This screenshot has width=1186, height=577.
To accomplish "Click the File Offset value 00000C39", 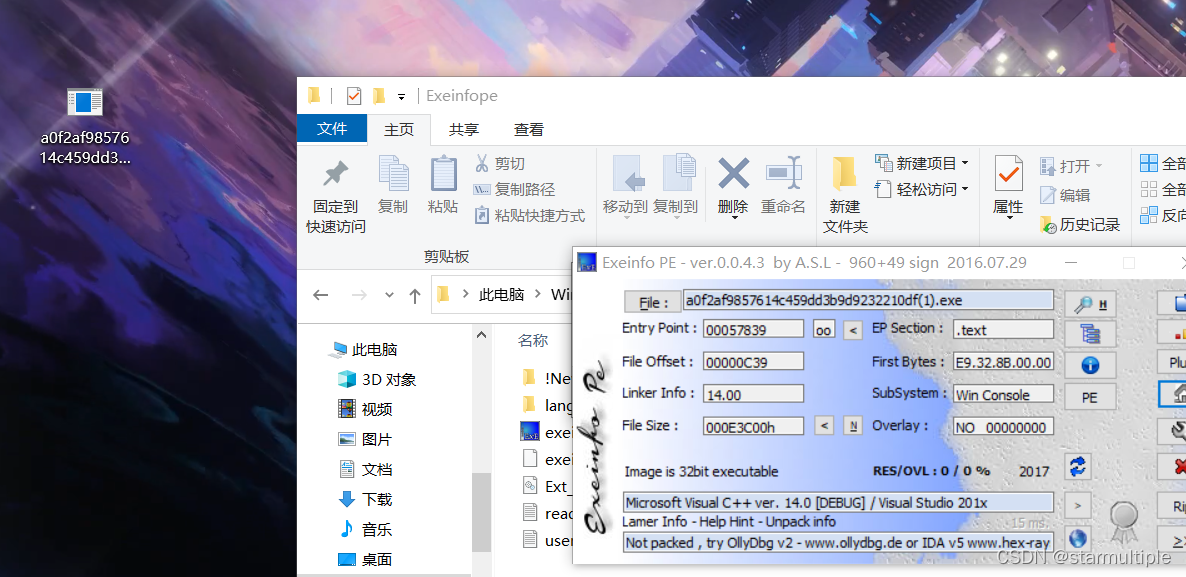I will coord(753,362).
